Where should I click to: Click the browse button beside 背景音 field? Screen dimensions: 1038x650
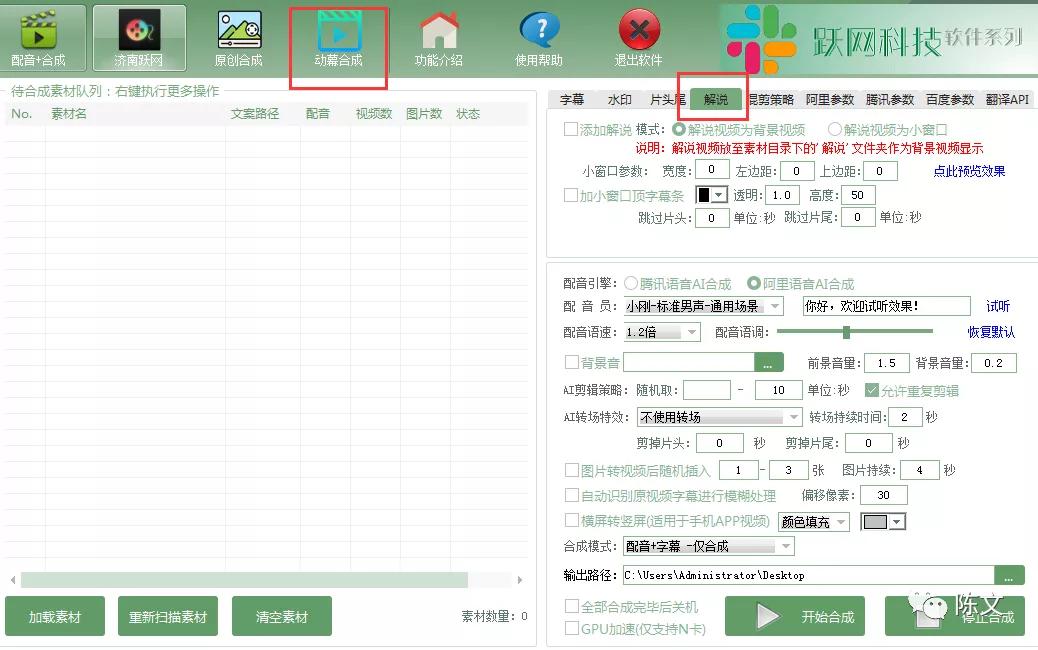(769, 363)
